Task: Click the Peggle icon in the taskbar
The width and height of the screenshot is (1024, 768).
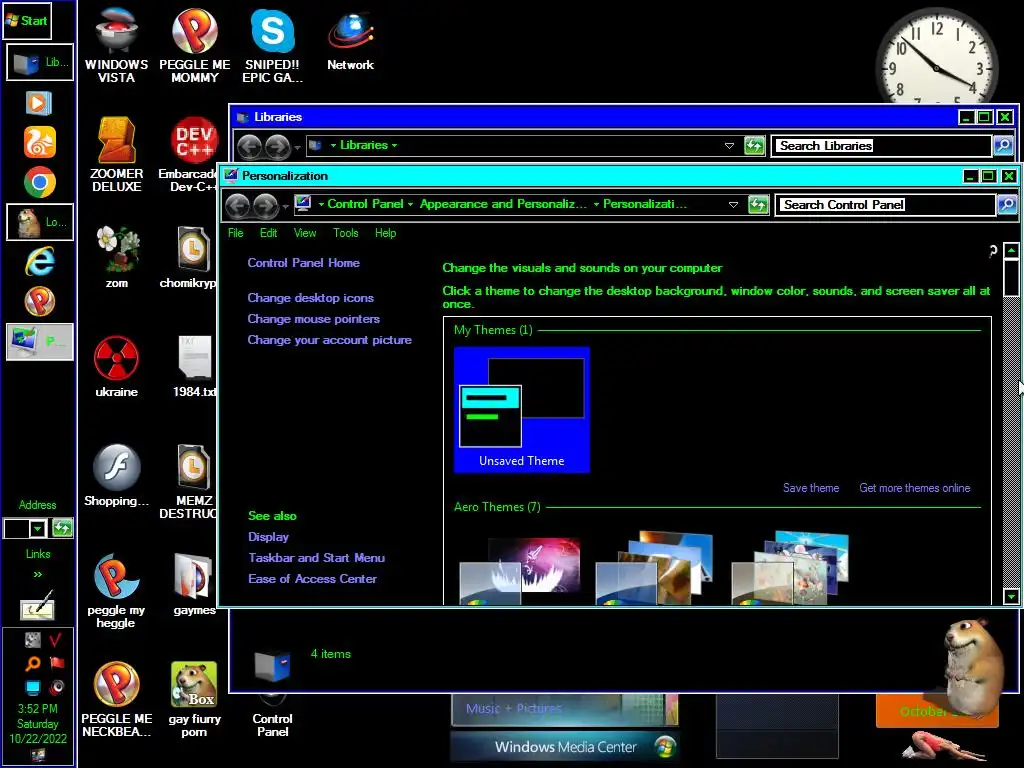Action: coord(40,302)
